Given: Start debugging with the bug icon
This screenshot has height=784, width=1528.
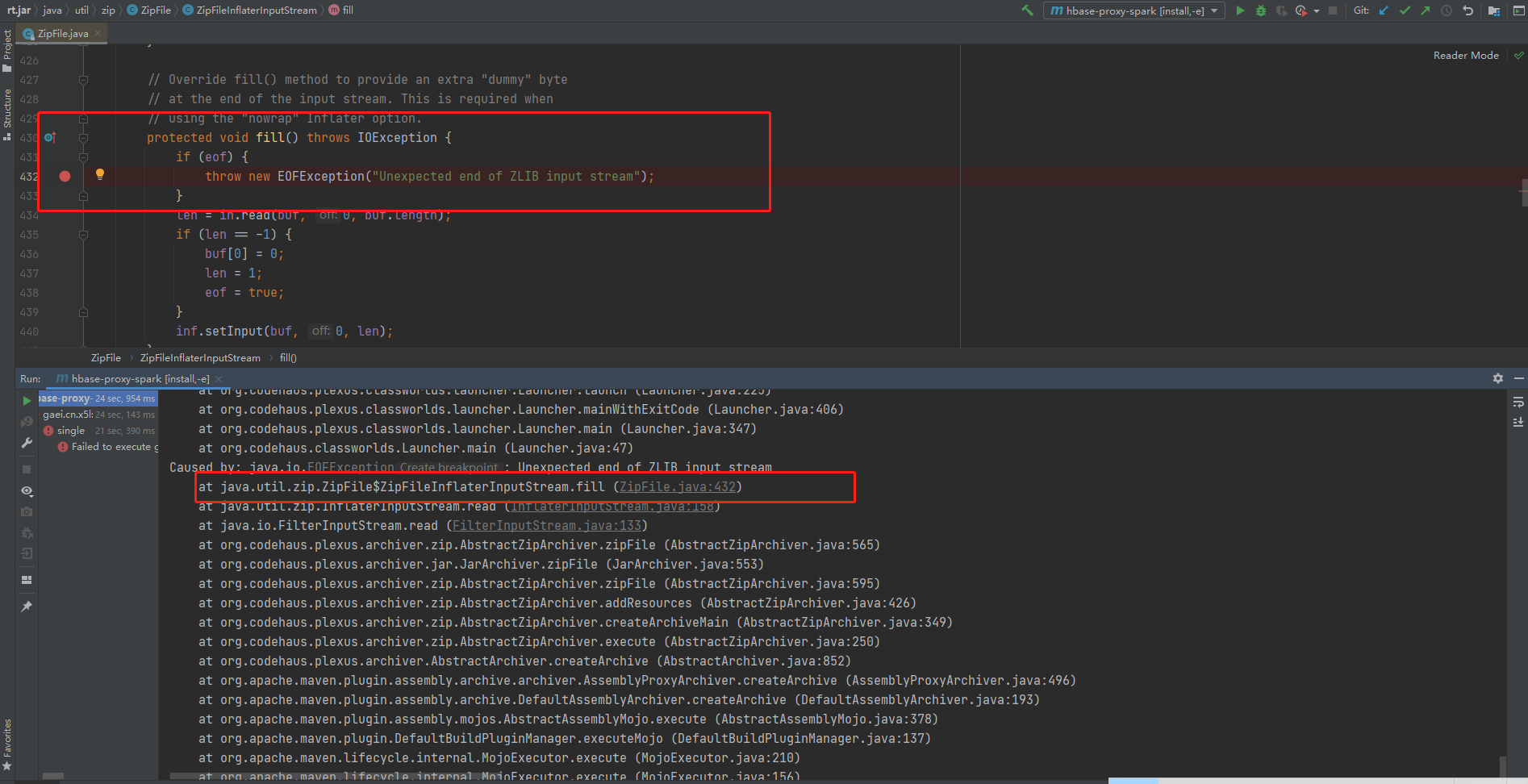Looking at the screenshot, I should tap(1261, 10).
